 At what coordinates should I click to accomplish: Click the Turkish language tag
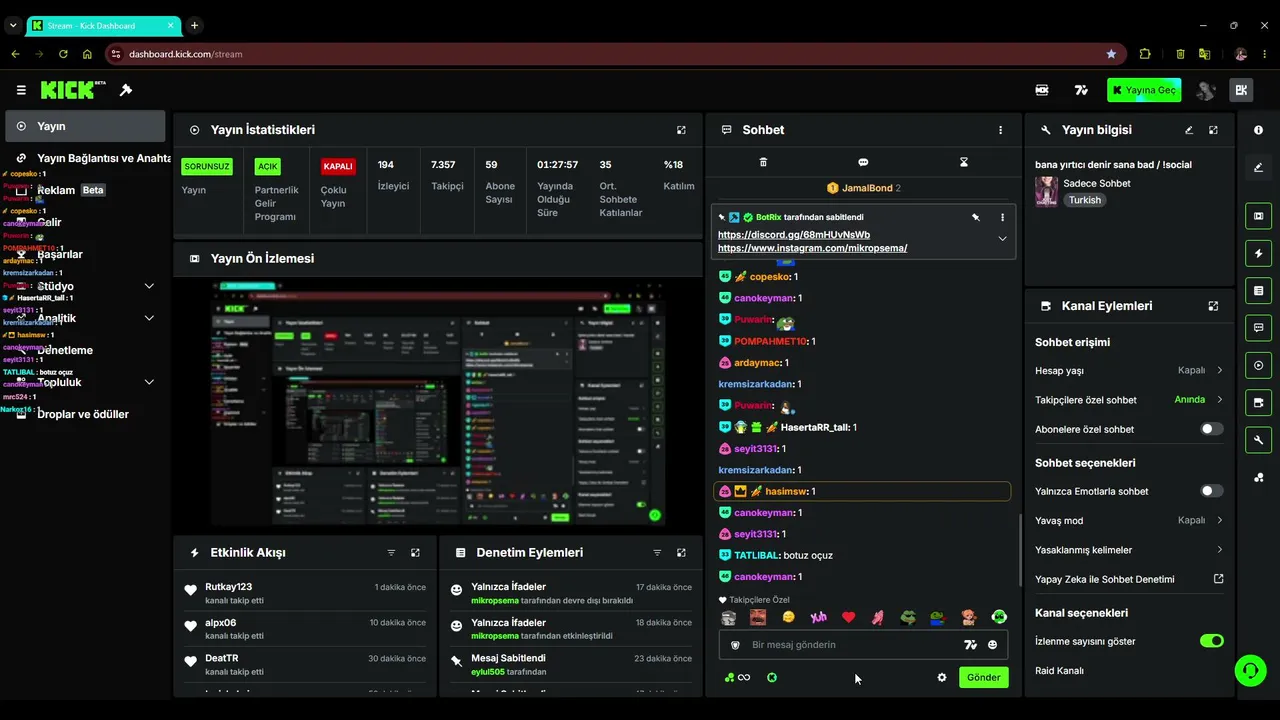[1084, 200]
